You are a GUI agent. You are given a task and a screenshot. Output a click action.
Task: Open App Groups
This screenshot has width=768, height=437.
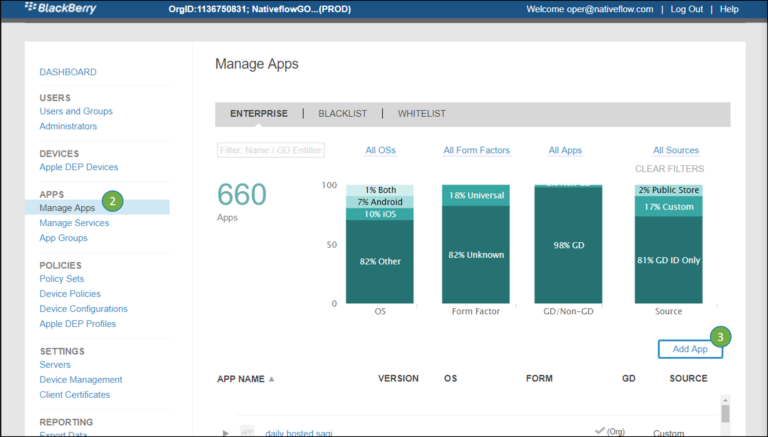64,238
